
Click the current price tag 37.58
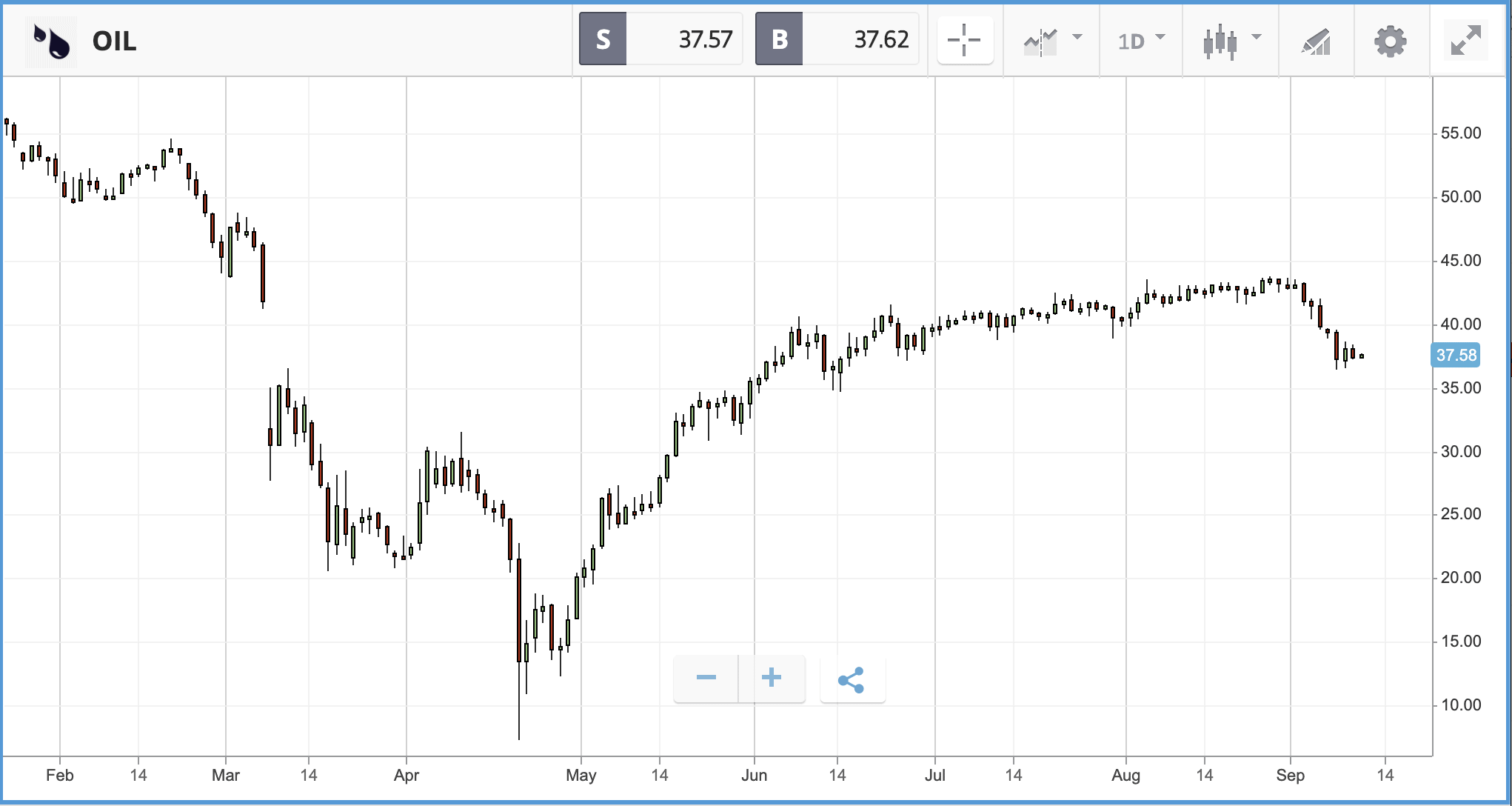click(x=1456, y=355)
